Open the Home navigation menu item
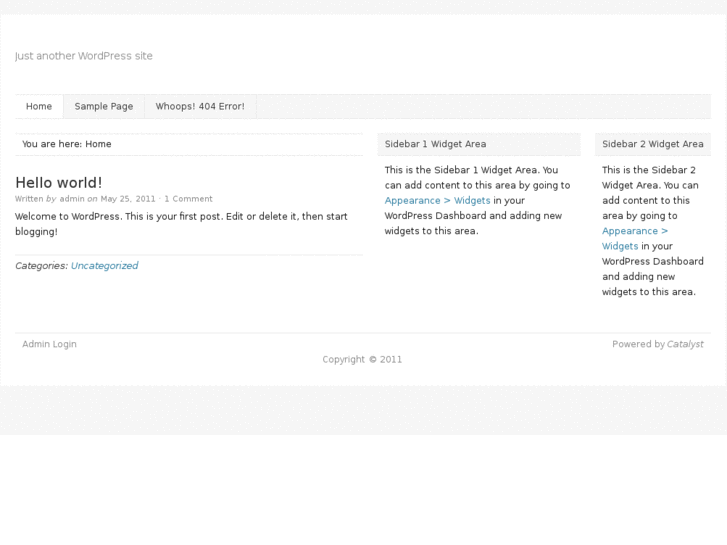This screenshot has height=545, width=727. point(39,106)
